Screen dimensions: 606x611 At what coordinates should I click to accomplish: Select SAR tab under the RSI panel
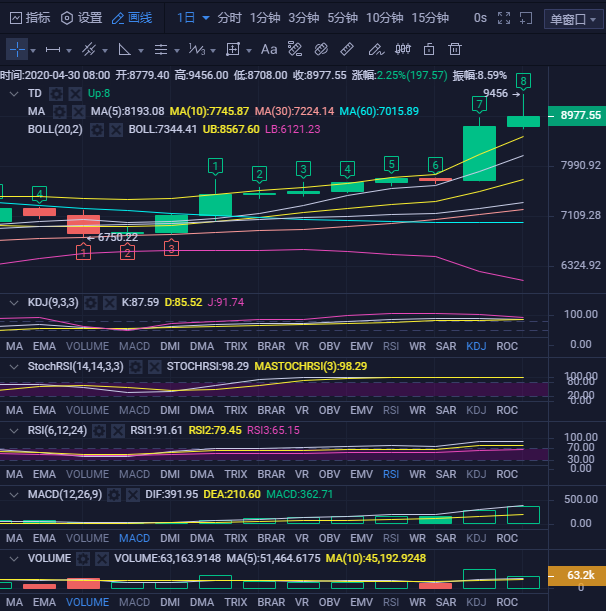[446, 474]
